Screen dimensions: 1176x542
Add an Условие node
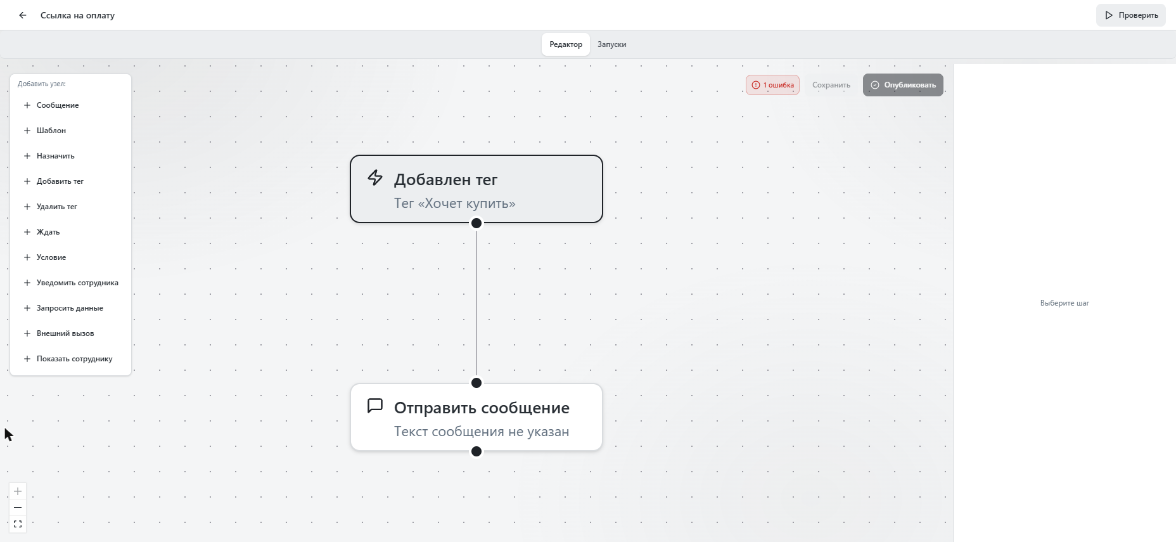click(70, 257)
